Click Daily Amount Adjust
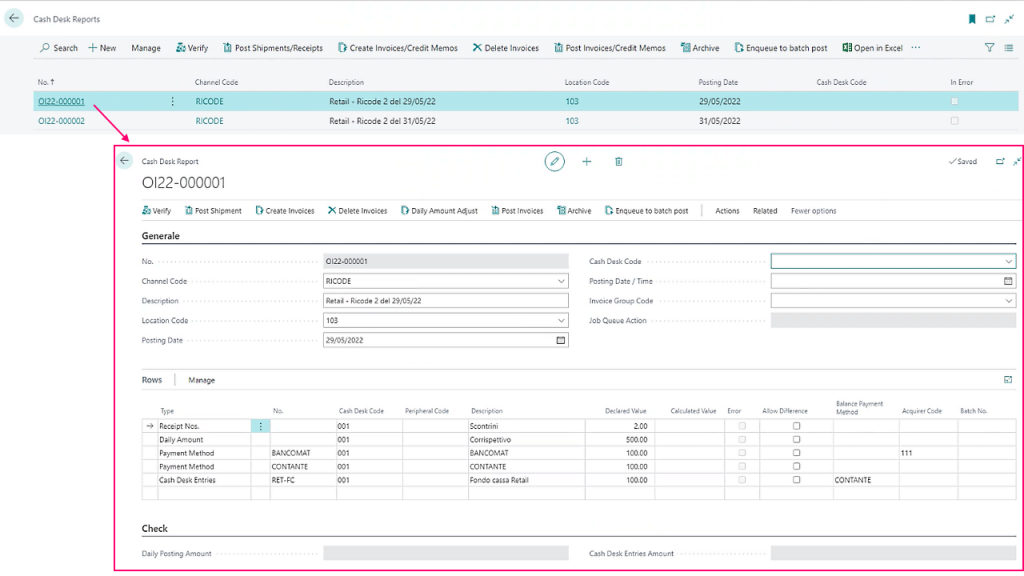The image size is (1024, 576). coord(439,211)
